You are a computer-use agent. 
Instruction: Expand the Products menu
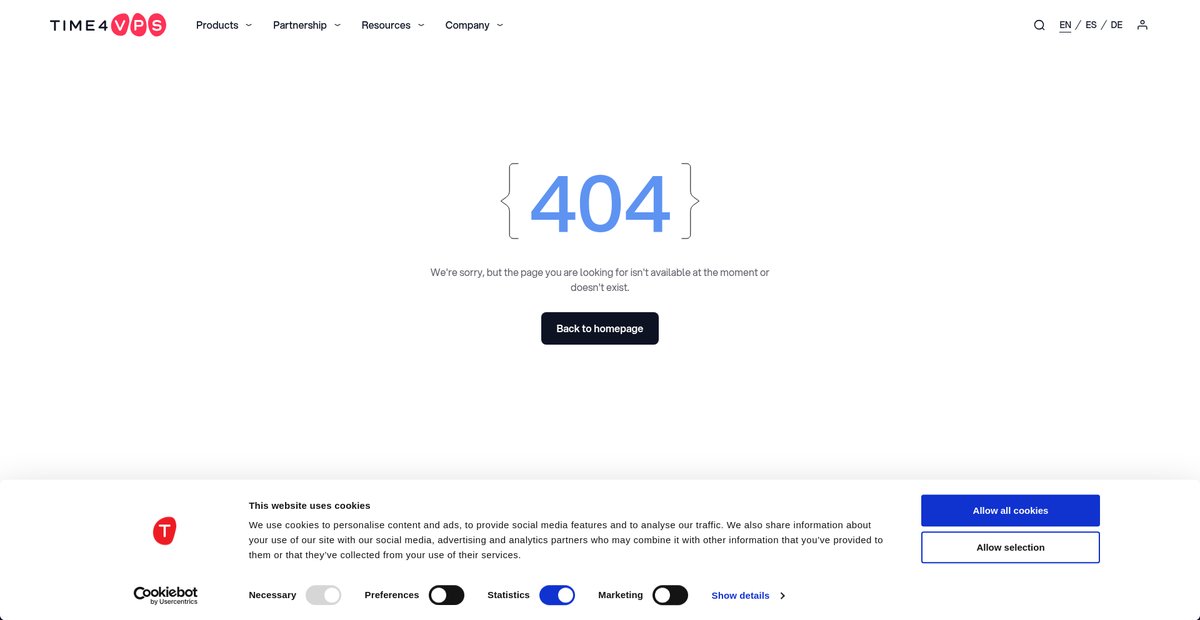point(224,25)
